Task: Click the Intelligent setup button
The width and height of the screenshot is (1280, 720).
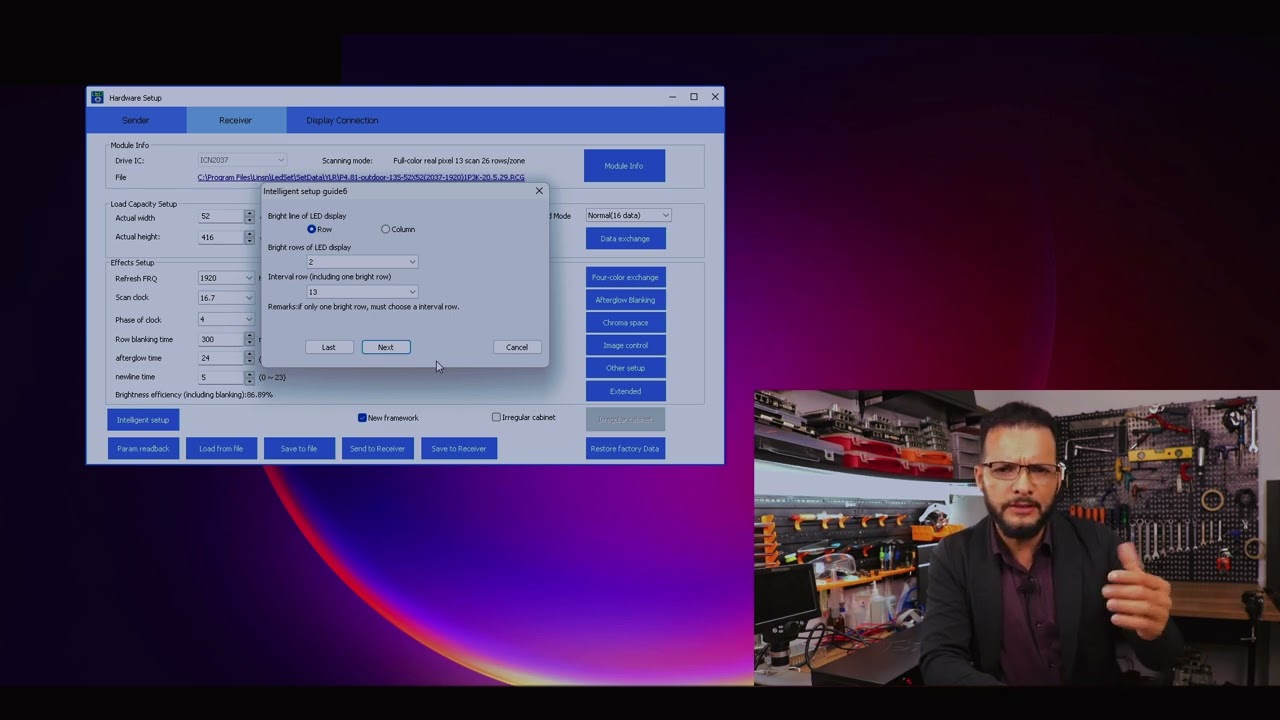Action: tap(143, 420)
